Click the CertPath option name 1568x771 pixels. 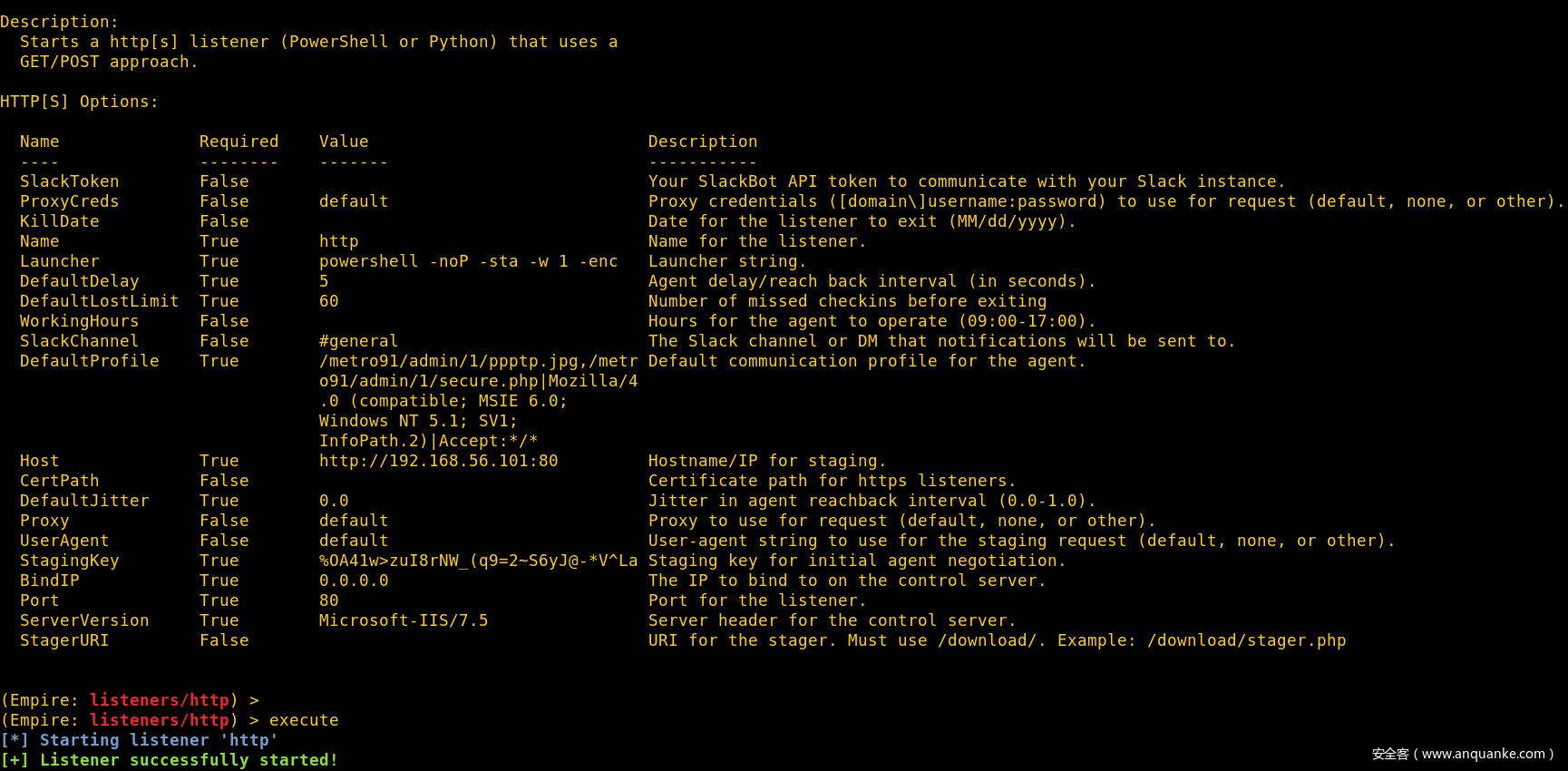tap(59, 481)
